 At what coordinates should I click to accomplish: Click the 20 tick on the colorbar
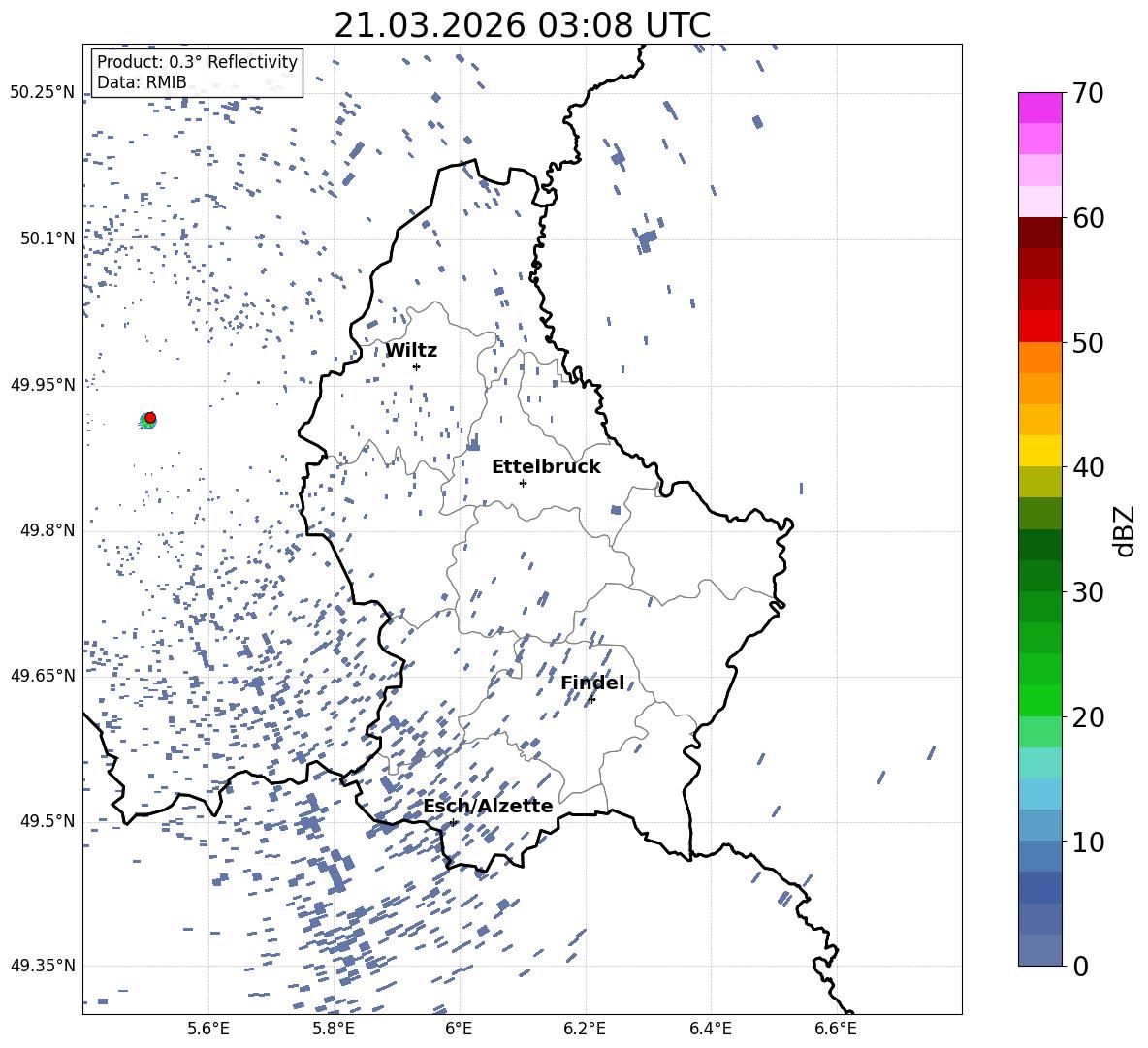click(1088, 716)
